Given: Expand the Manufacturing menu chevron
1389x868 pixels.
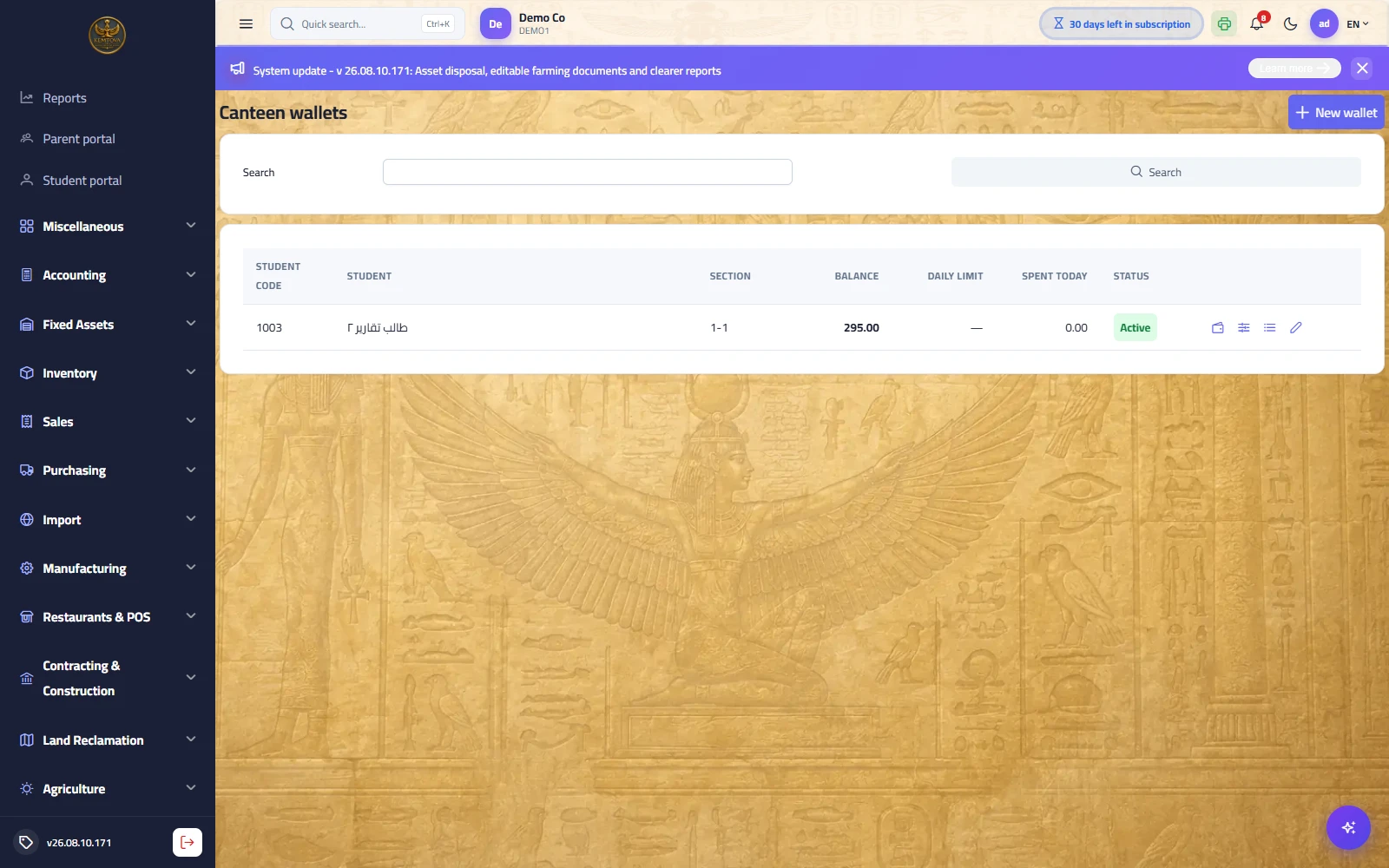Looking at the screenshot, I should tap(191, 568).
